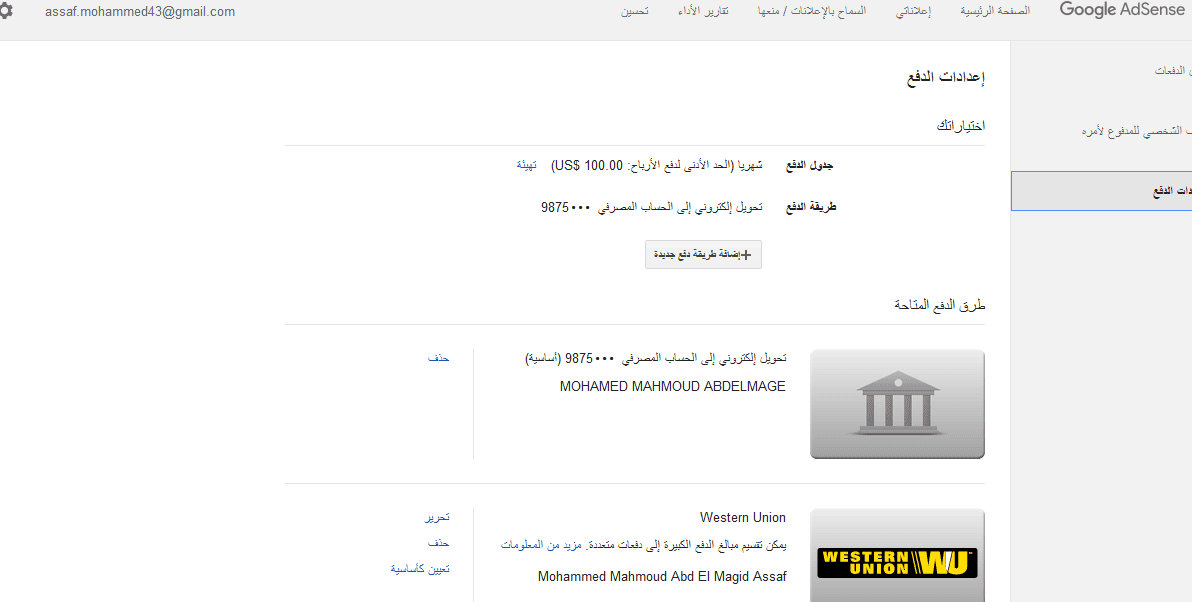Click the Western Union method title text
Viewport: 1192px width, 602px height.
[x=743, y=517]
